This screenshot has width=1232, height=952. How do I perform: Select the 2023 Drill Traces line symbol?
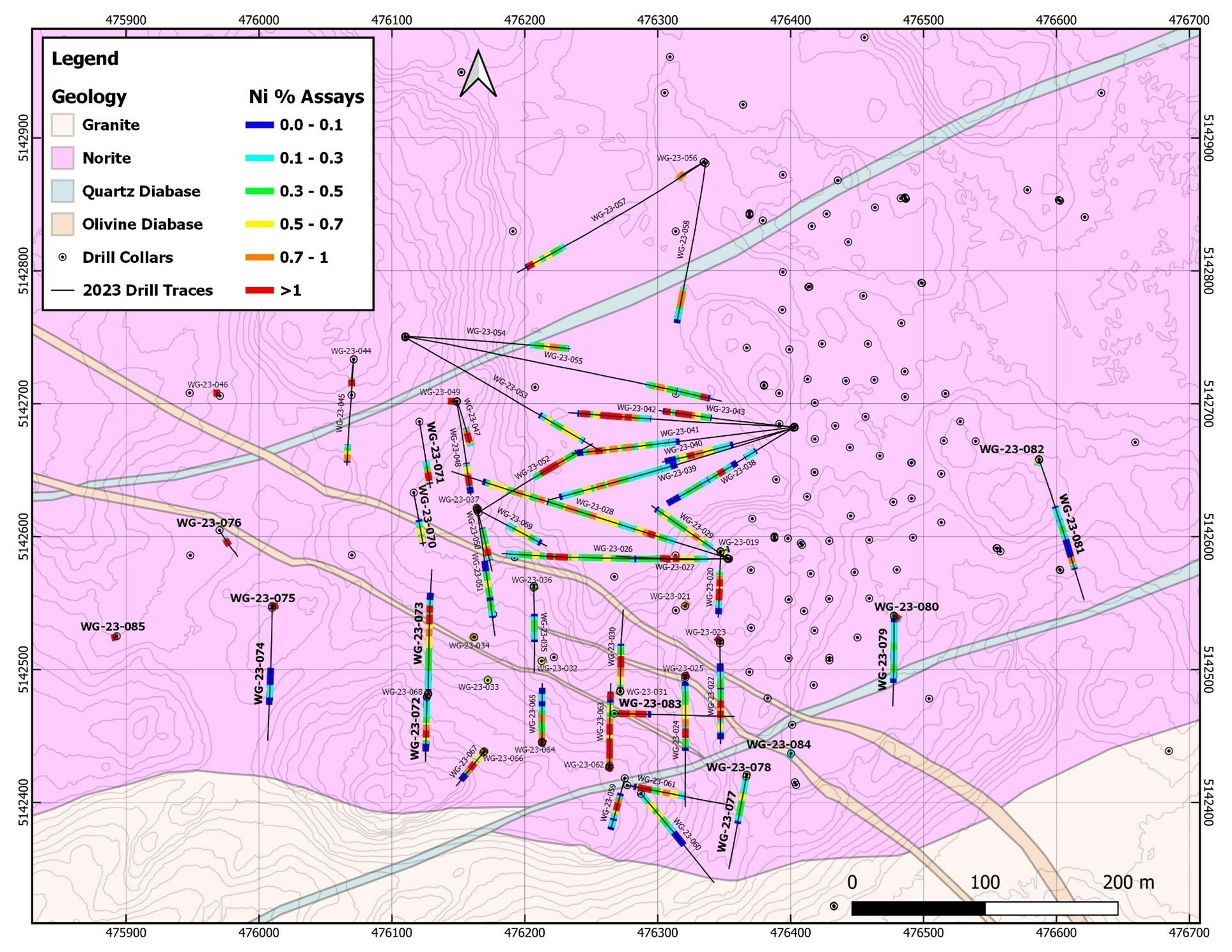[63, 290]
